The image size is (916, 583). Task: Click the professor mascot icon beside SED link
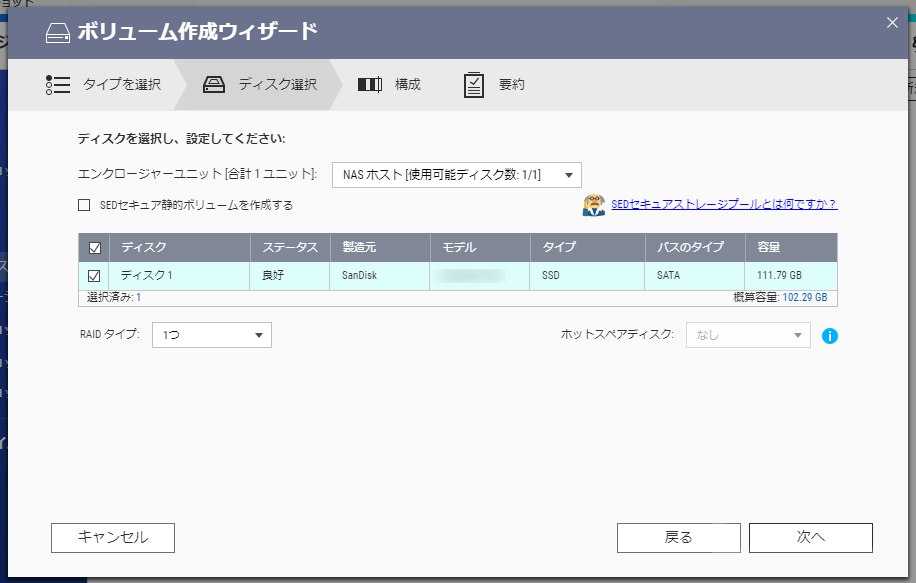[594, 204]
